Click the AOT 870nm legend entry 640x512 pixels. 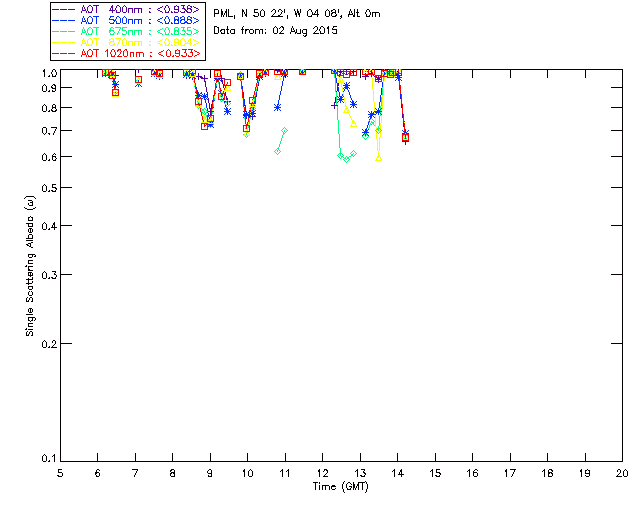coord(126,42)
